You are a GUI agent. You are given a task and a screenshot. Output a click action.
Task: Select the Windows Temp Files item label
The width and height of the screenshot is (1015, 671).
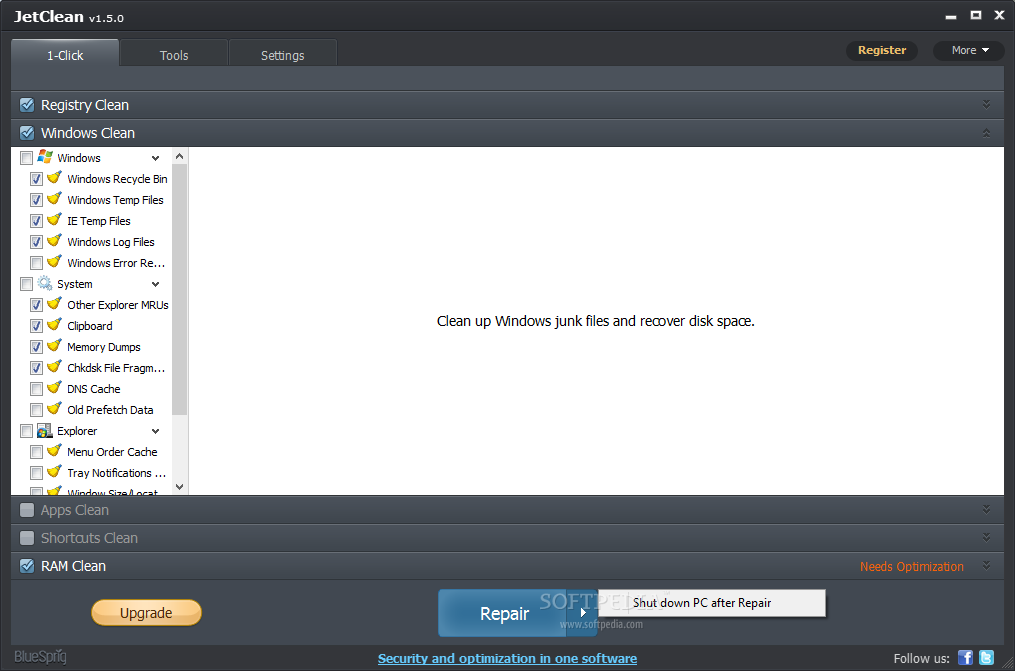pos(115,200)
